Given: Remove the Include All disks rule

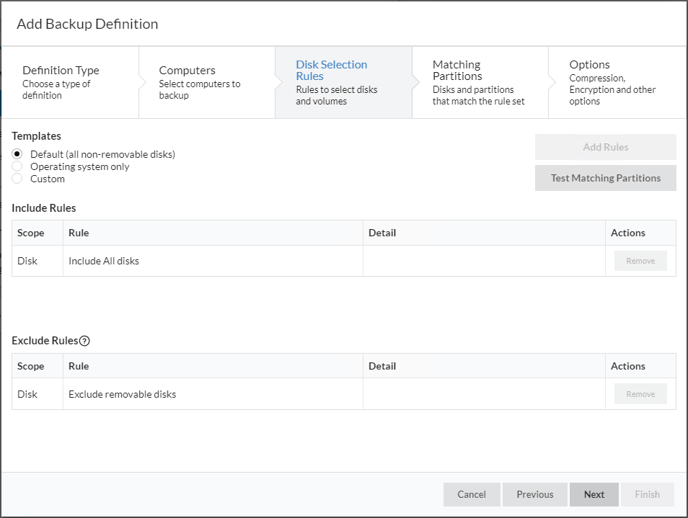Looking at the screenshot, I should point(640,261).
